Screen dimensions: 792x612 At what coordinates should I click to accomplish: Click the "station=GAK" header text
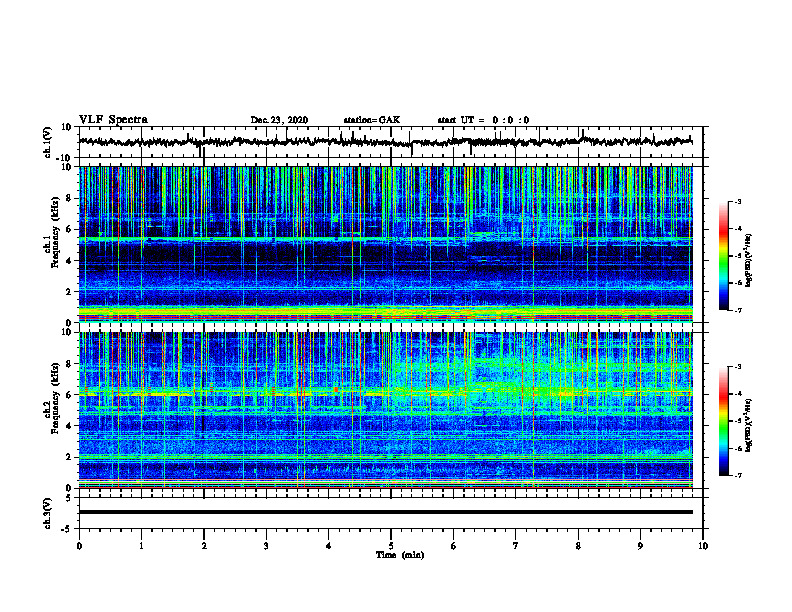(372, 120)
